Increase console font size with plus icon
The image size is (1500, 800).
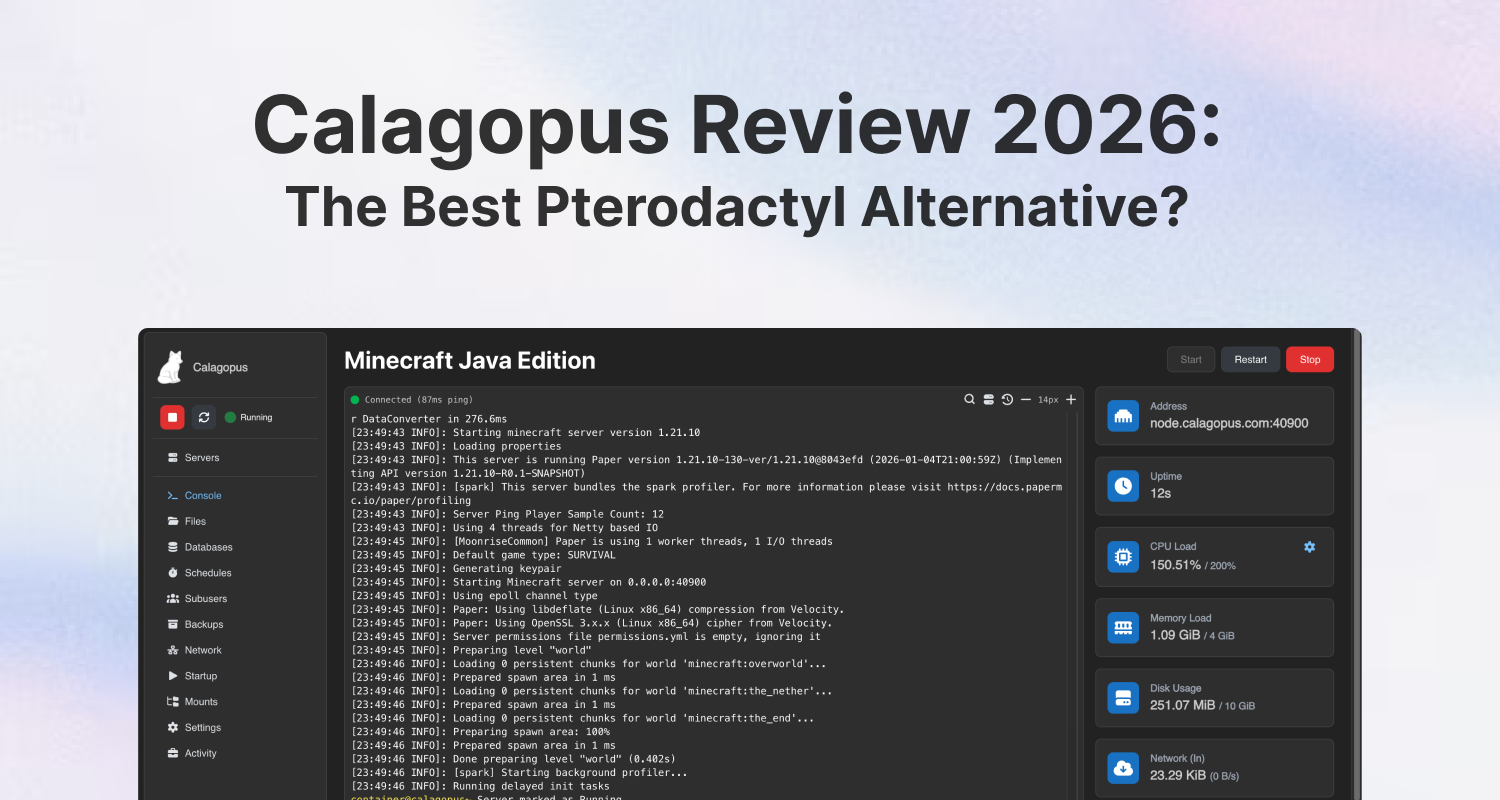[1071, 399]
